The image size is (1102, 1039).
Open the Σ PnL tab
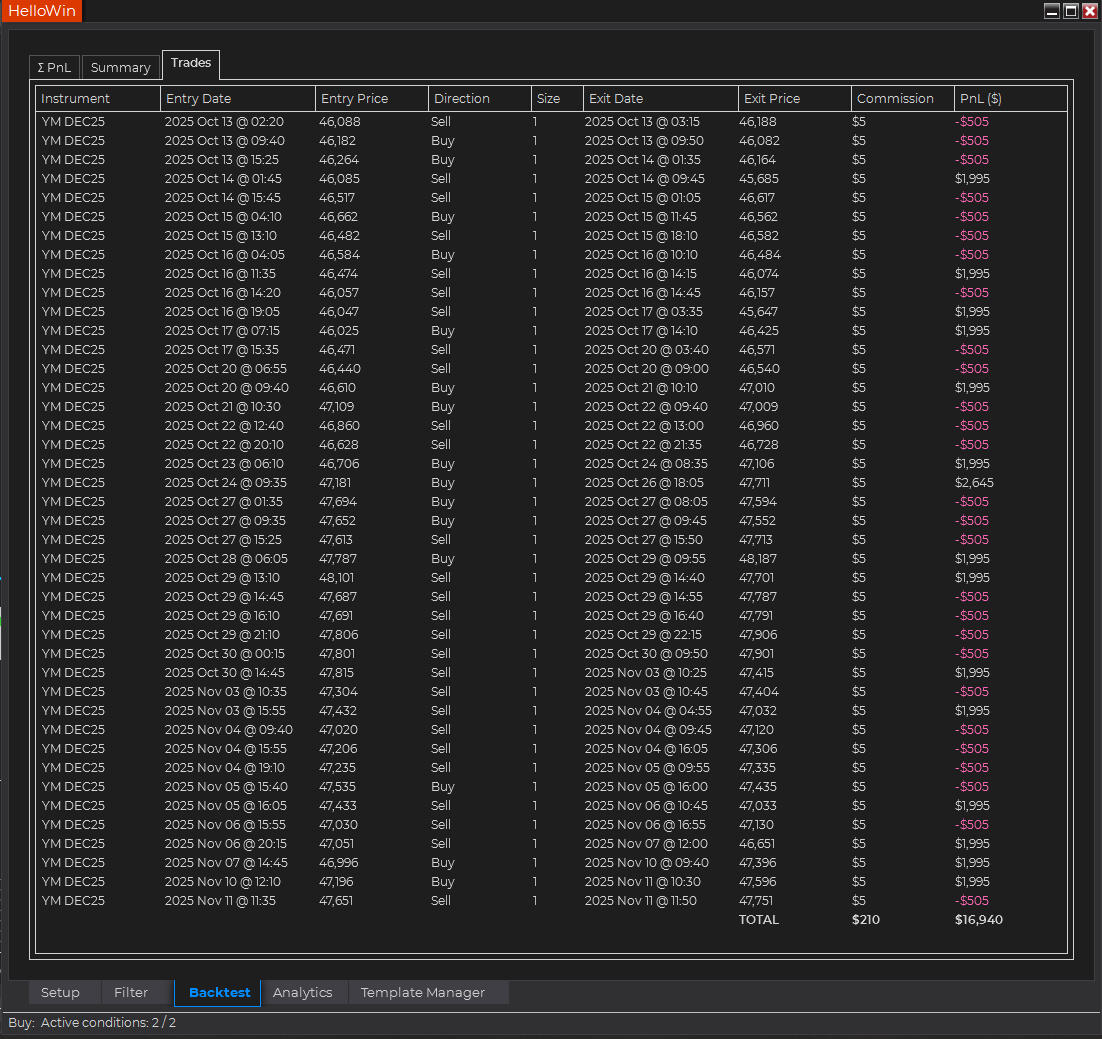(54, 67)
